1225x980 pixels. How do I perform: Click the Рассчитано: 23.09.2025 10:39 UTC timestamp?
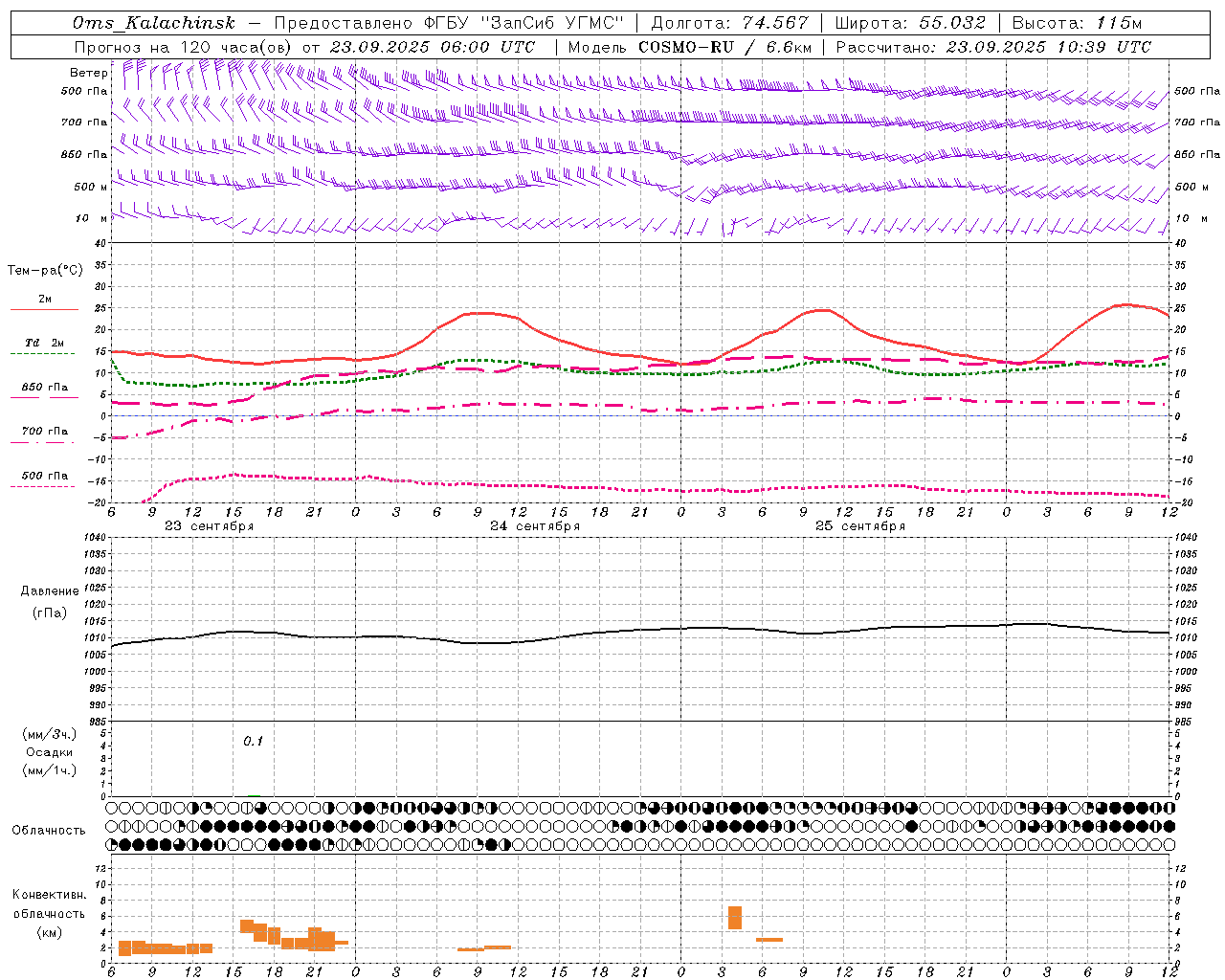993,47
